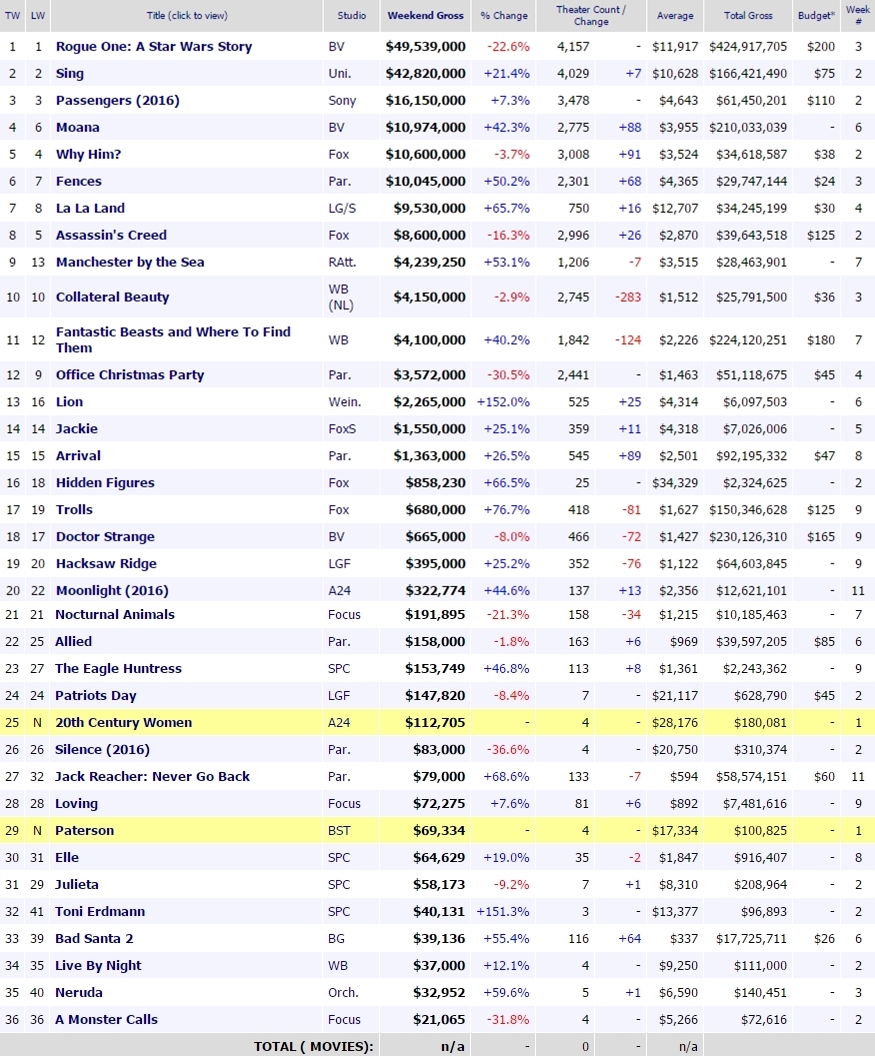875x1056 pixels.
Task: Open the Fences movie link
Action: [x=79, y=181]
